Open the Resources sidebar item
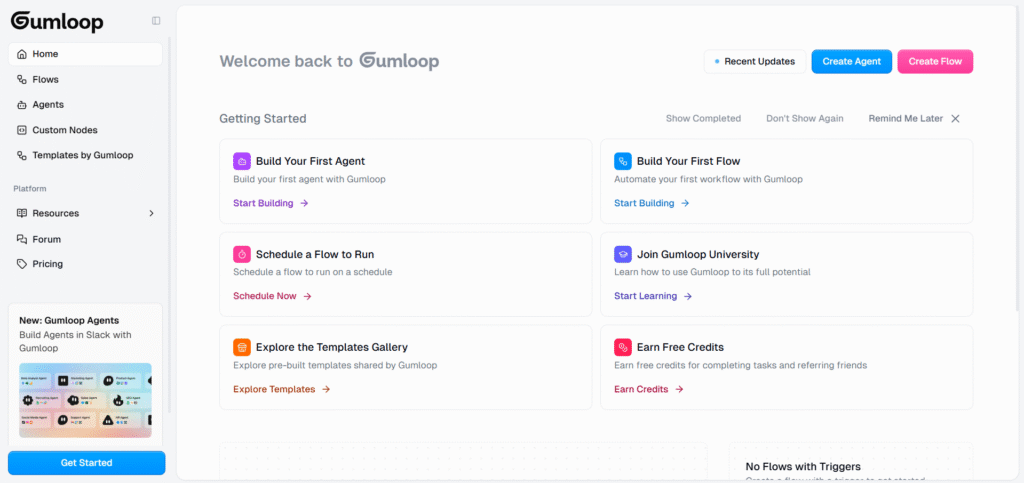The width and height of the screenshot is (1024, 483). 86,213
